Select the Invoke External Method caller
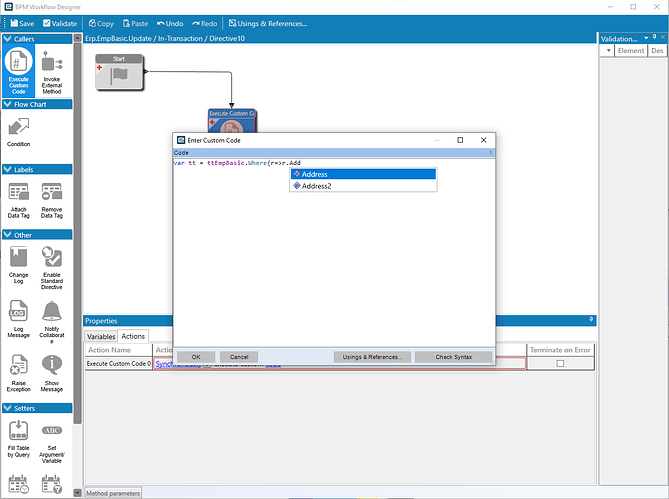 pyautogui.click(x=52, y=72)
